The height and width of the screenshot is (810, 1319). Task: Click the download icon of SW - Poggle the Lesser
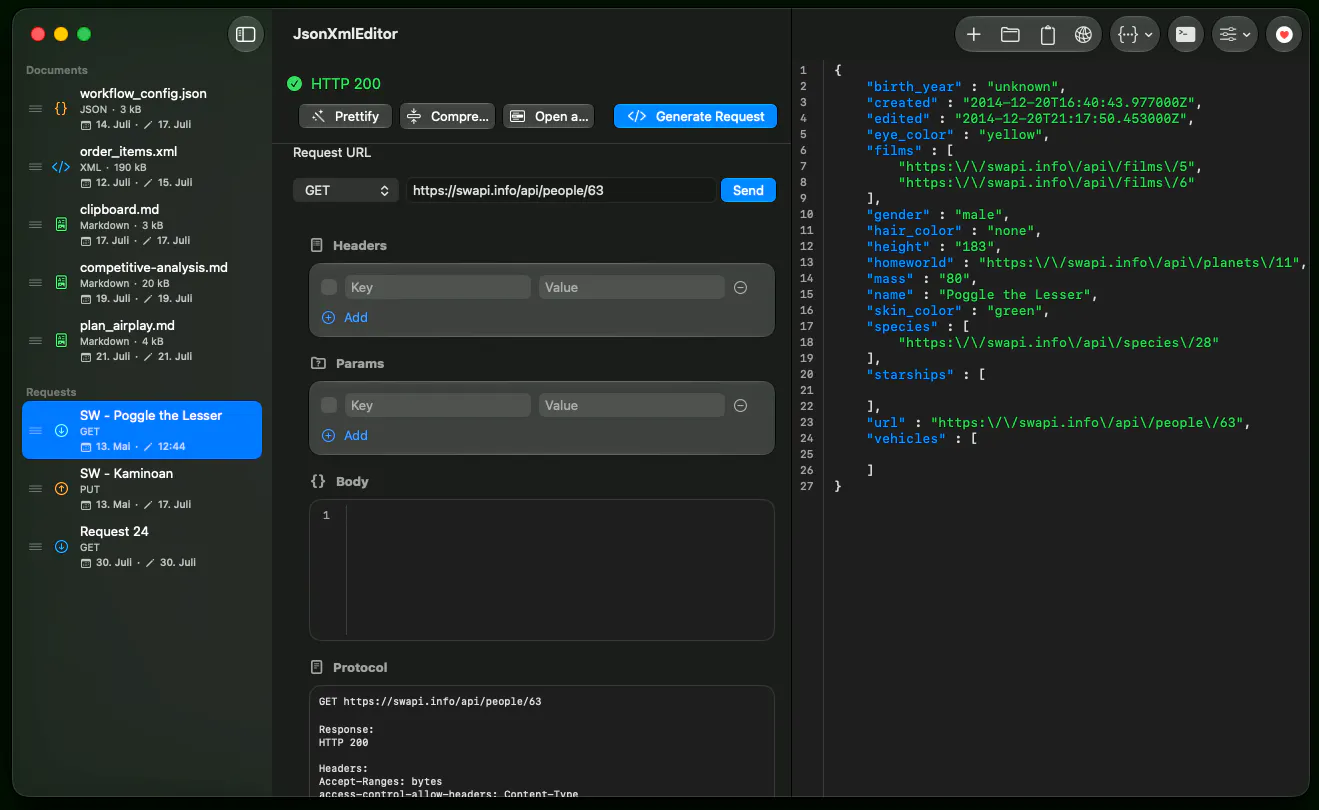pyautogui.click(x=61, y=431)
